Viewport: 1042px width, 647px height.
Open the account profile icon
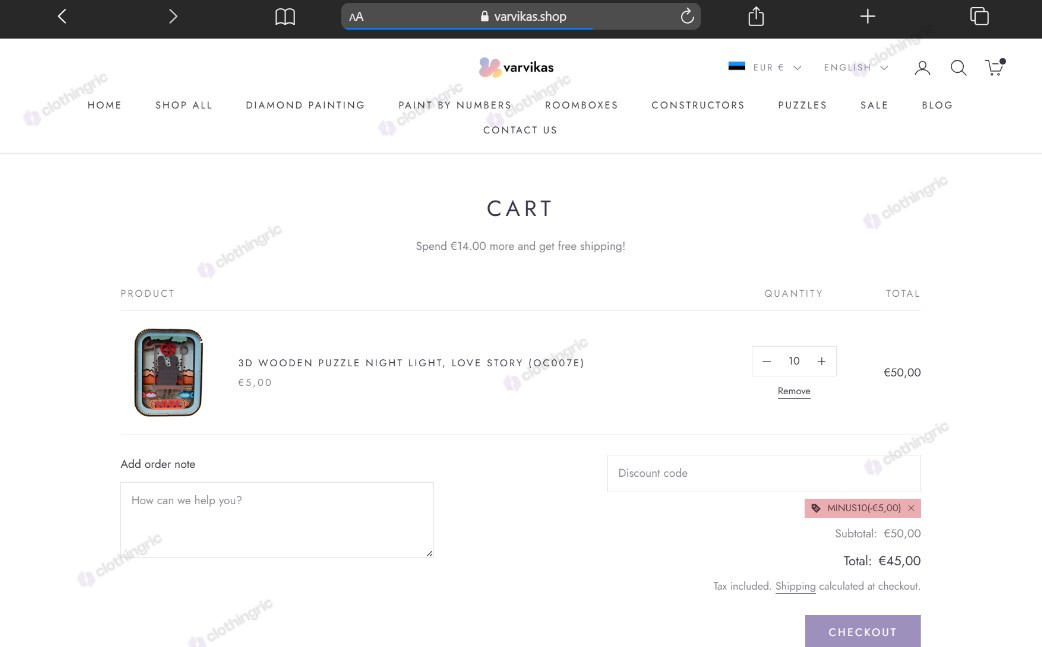coord(922,67)
